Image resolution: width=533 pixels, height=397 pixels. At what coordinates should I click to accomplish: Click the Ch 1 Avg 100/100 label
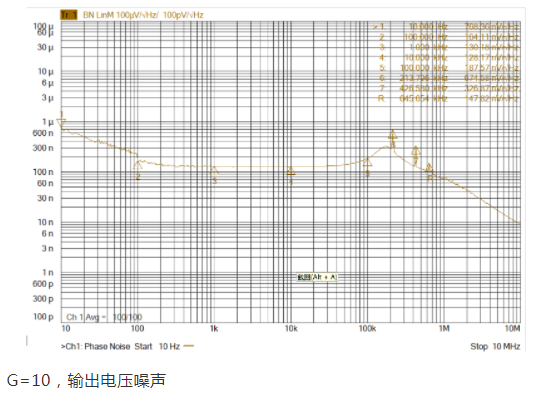click(x=104, y=317)
